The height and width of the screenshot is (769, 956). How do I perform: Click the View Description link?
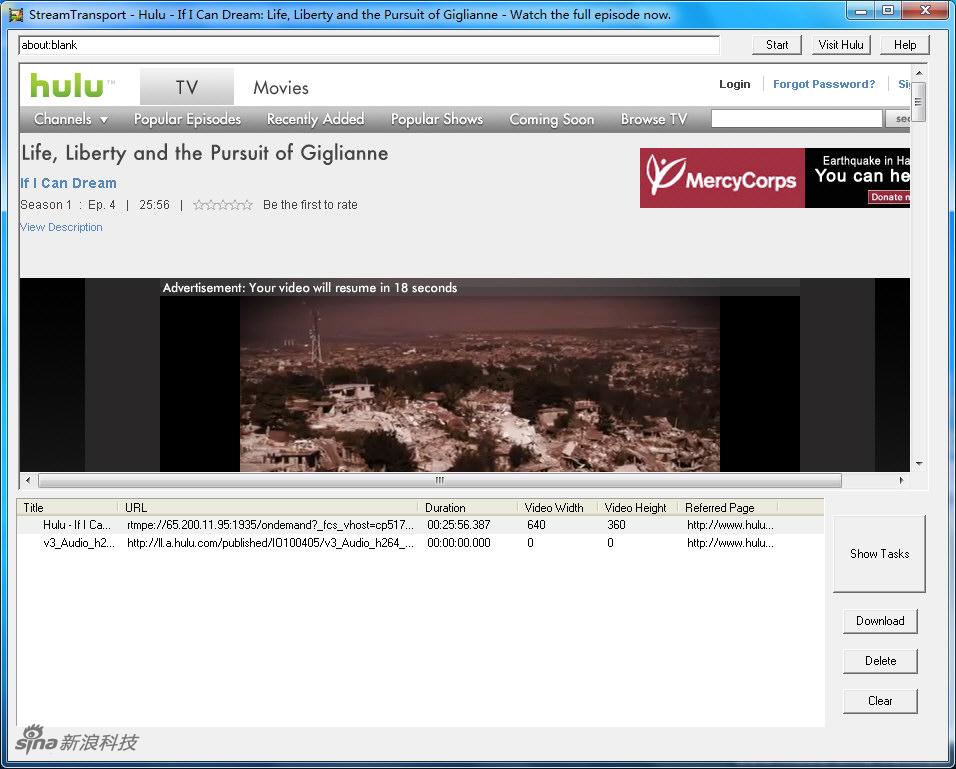click(x=61, y=227)
